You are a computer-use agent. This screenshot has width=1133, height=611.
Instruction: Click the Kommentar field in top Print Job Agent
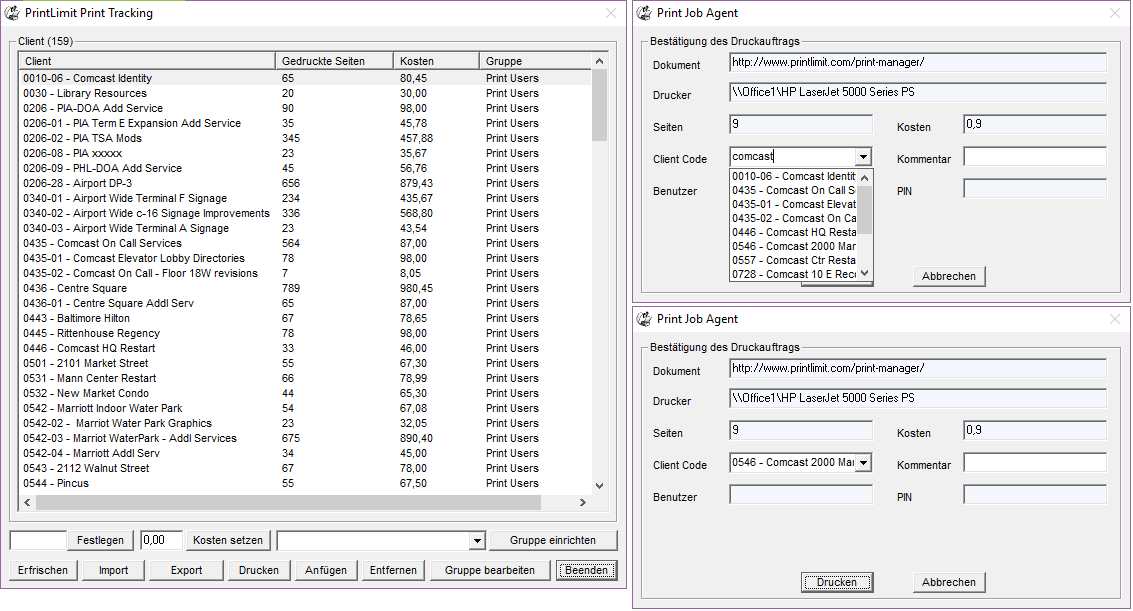point(1035,157)
